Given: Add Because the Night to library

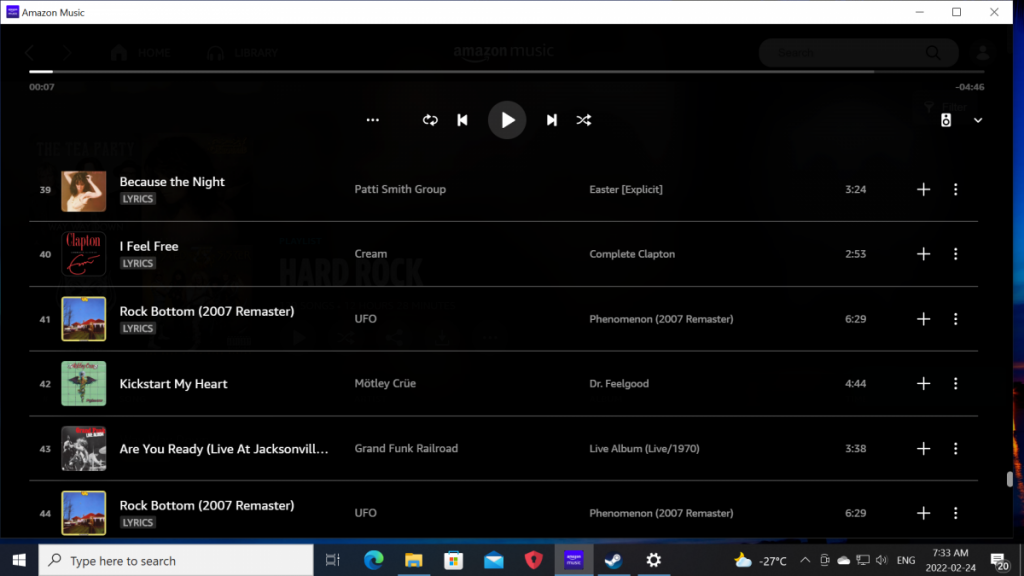Looking at the screenshot, I should coord(923,189).
